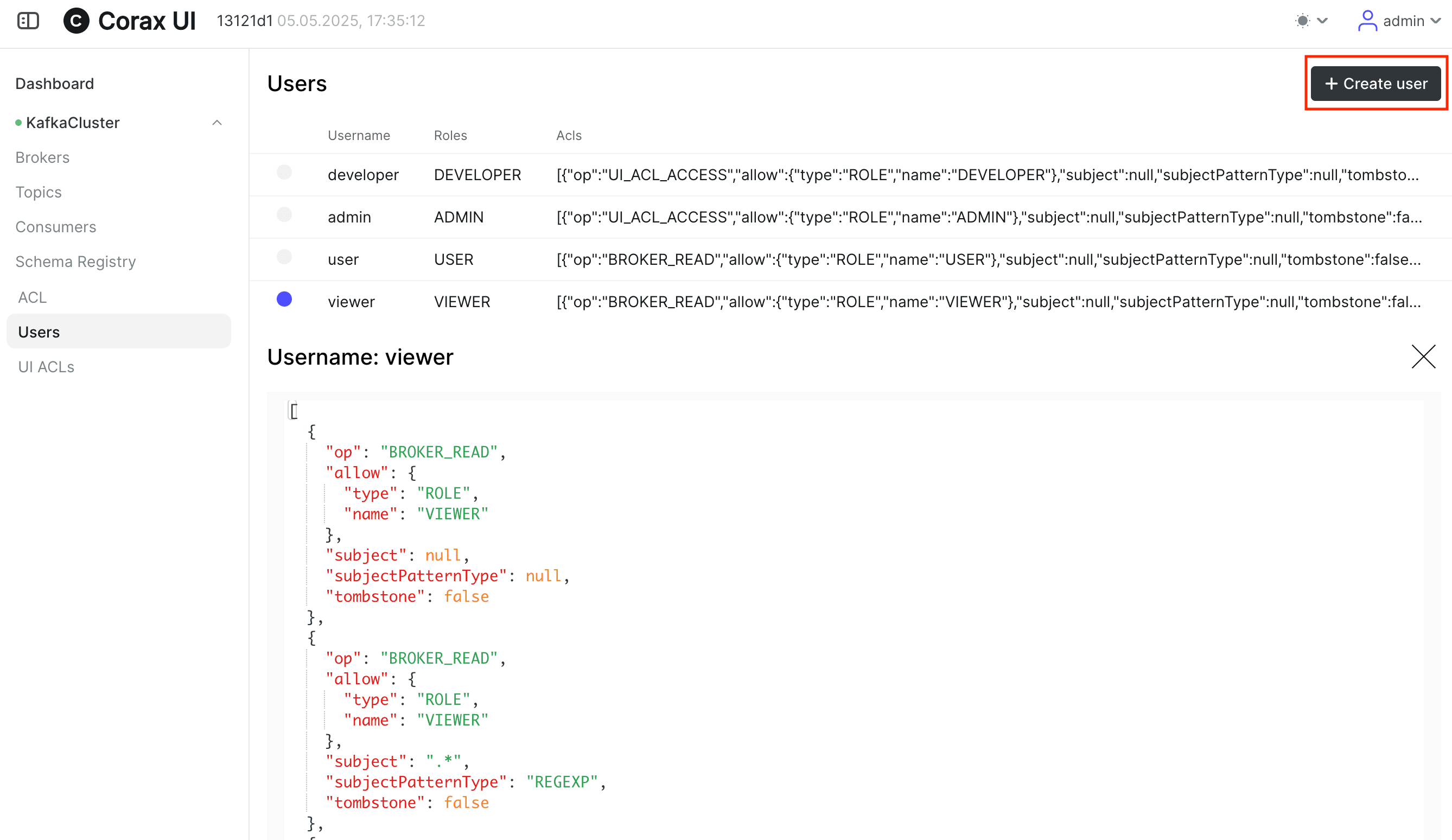Click the Corax UI logo
The height and width of the screenshot is (840, 1452).
(x=76, y=21)
